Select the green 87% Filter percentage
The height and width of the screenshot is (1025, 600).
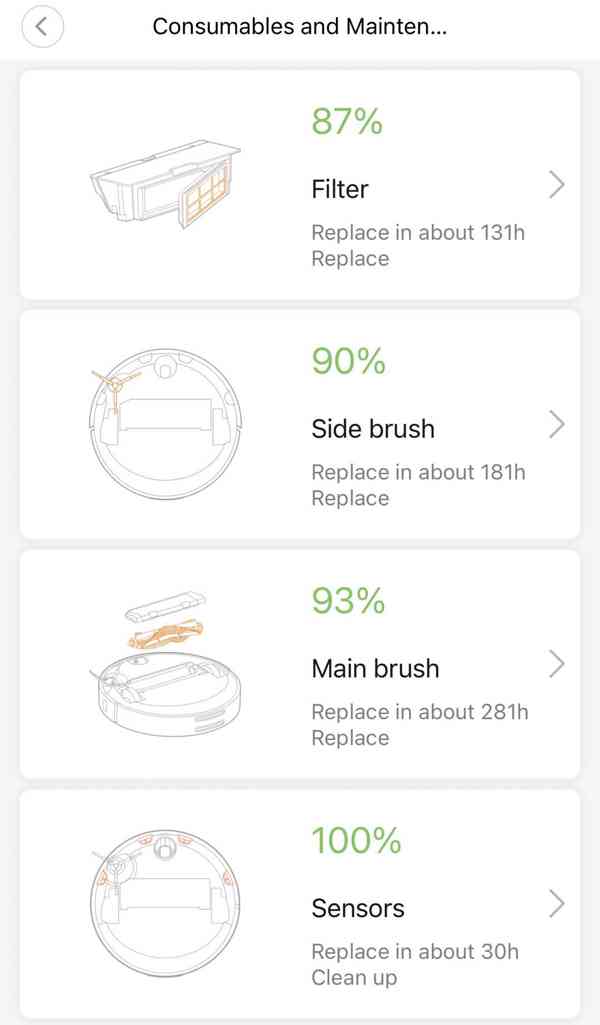tap(347, 122)
